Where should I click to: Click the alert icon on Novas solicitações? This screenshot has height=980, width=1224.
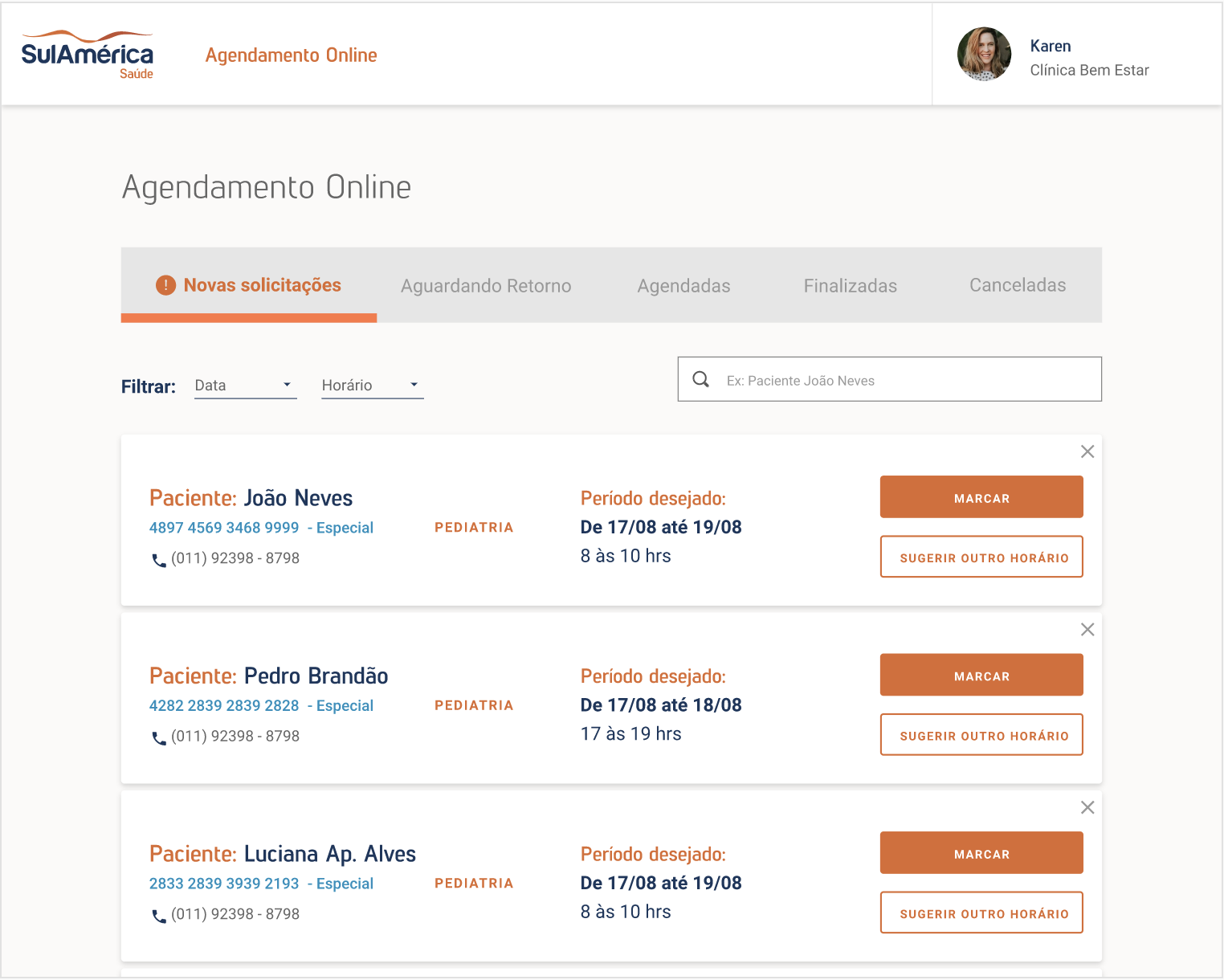165,285
